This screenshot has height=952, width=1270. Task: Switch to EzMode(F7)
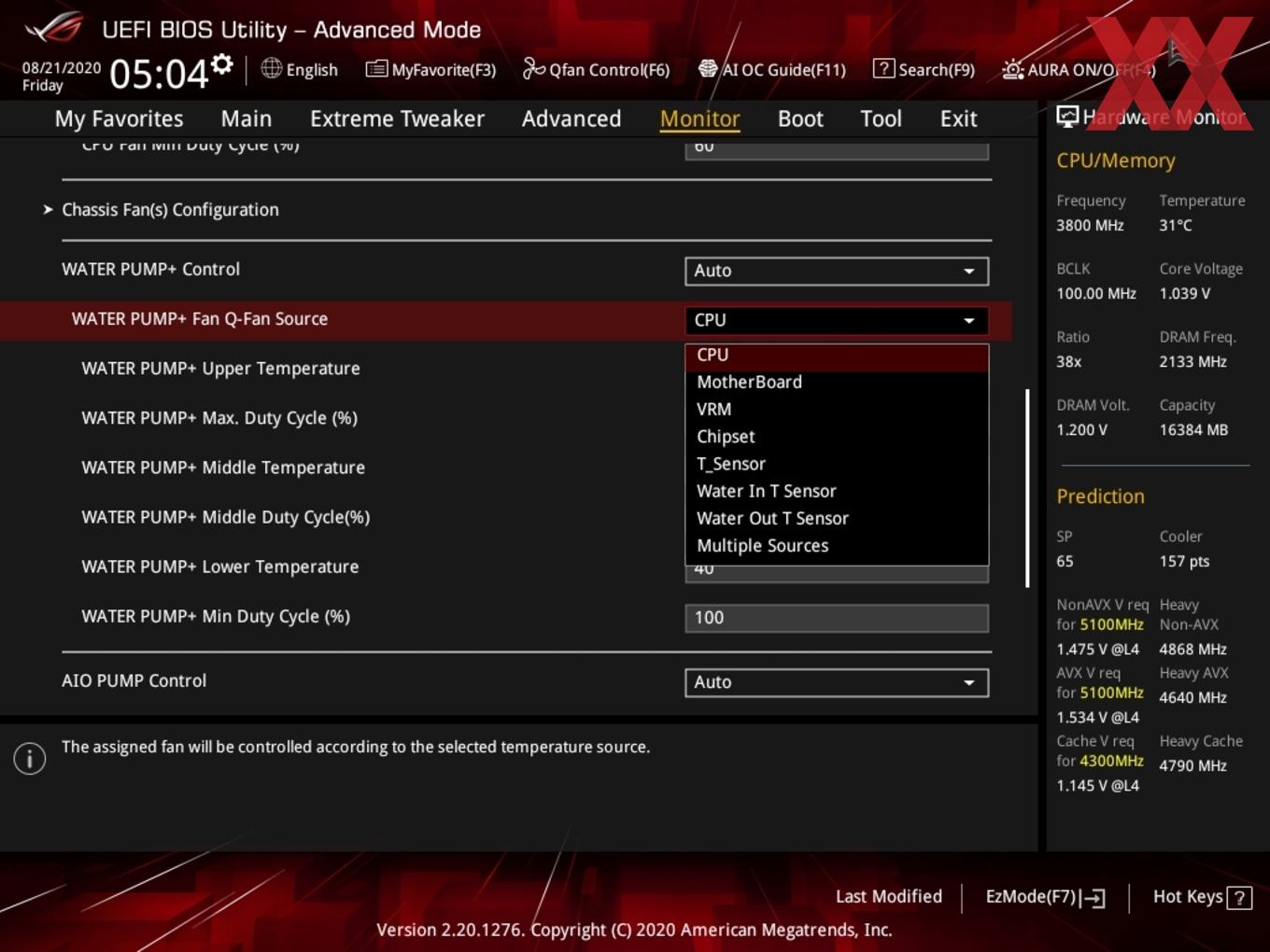[x=1045, y=897]
